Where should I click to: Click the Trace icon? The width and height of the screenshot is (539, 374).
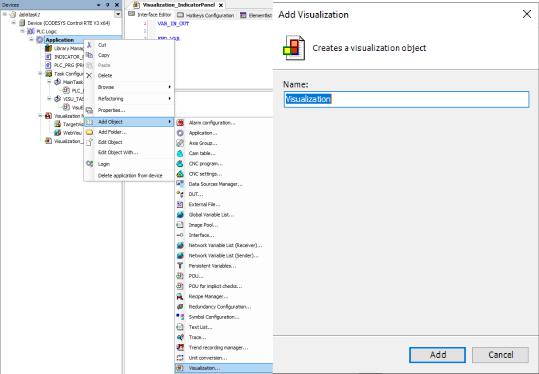tap(180, 337)
